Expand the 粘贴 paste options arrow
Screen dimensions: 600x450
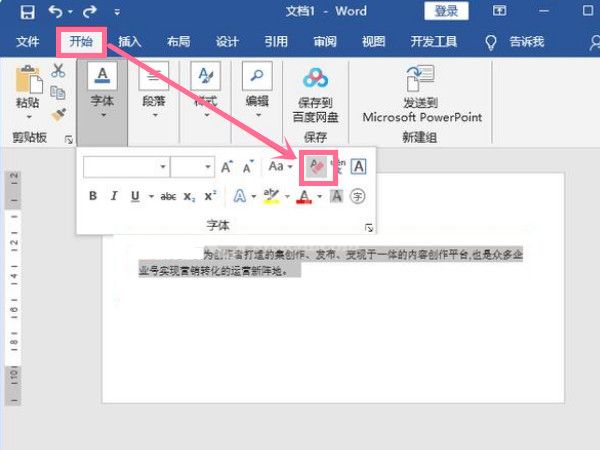[28, 116]
